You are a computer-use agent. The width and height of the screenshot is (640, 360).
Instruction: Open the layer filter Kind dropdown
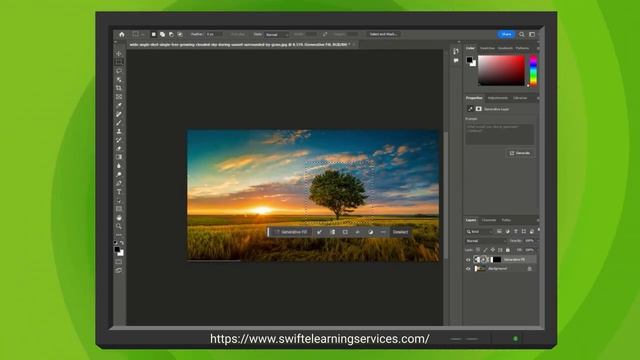pos(480,231)
